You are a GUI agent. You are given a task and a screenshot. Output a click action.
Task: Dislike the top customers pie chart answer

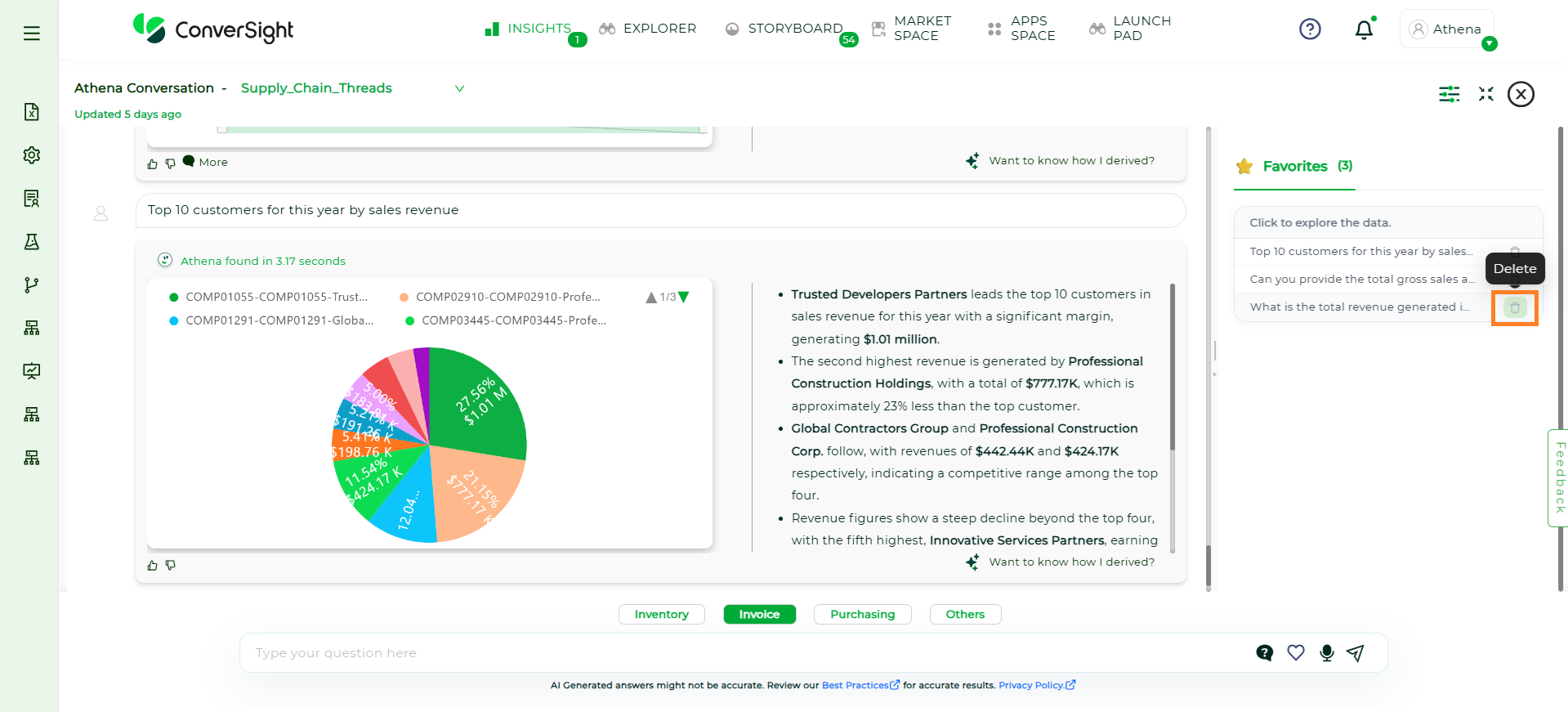pos(170,565)
